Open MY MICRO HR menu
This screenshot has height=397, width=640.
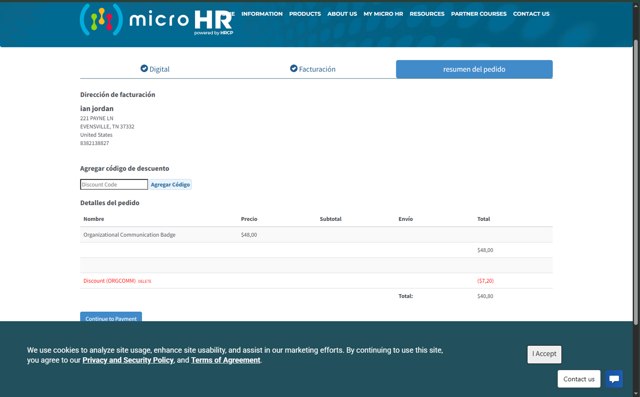click(383, 14)
